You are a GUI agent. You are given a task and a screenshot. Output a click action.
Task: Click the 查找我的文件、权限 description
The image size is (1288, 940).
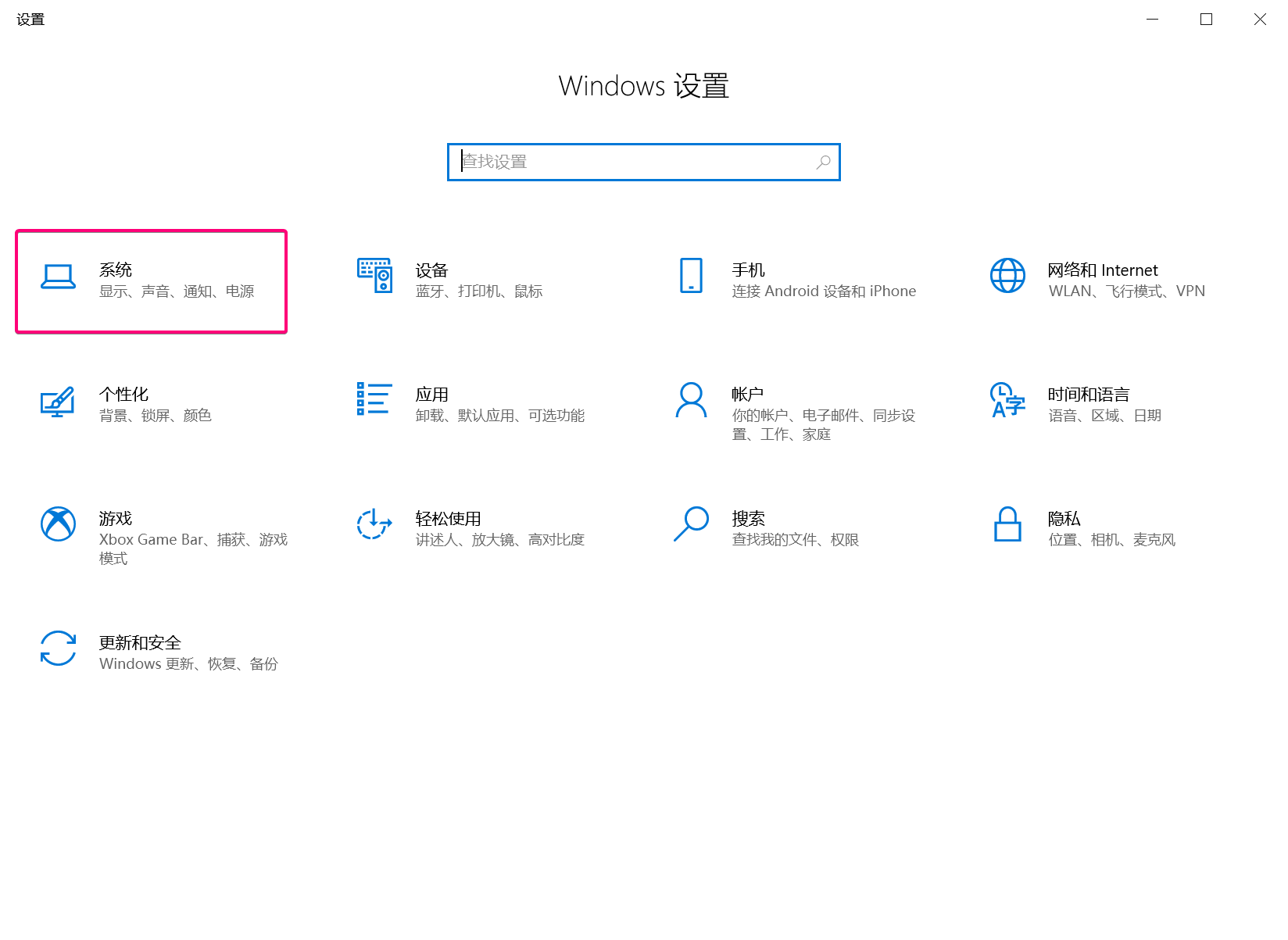(x=796, y=539)
